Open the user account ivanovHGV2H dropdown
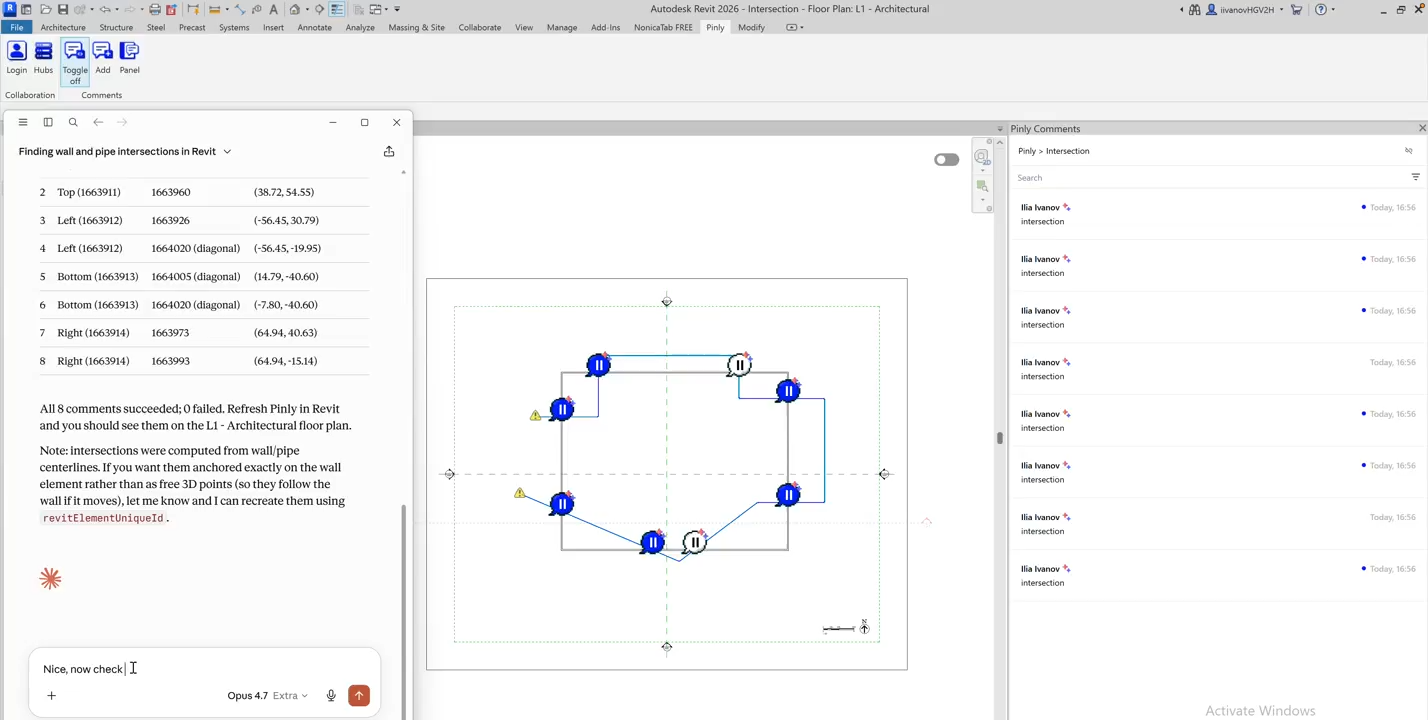The image size is (1428, 720). 1245,10
